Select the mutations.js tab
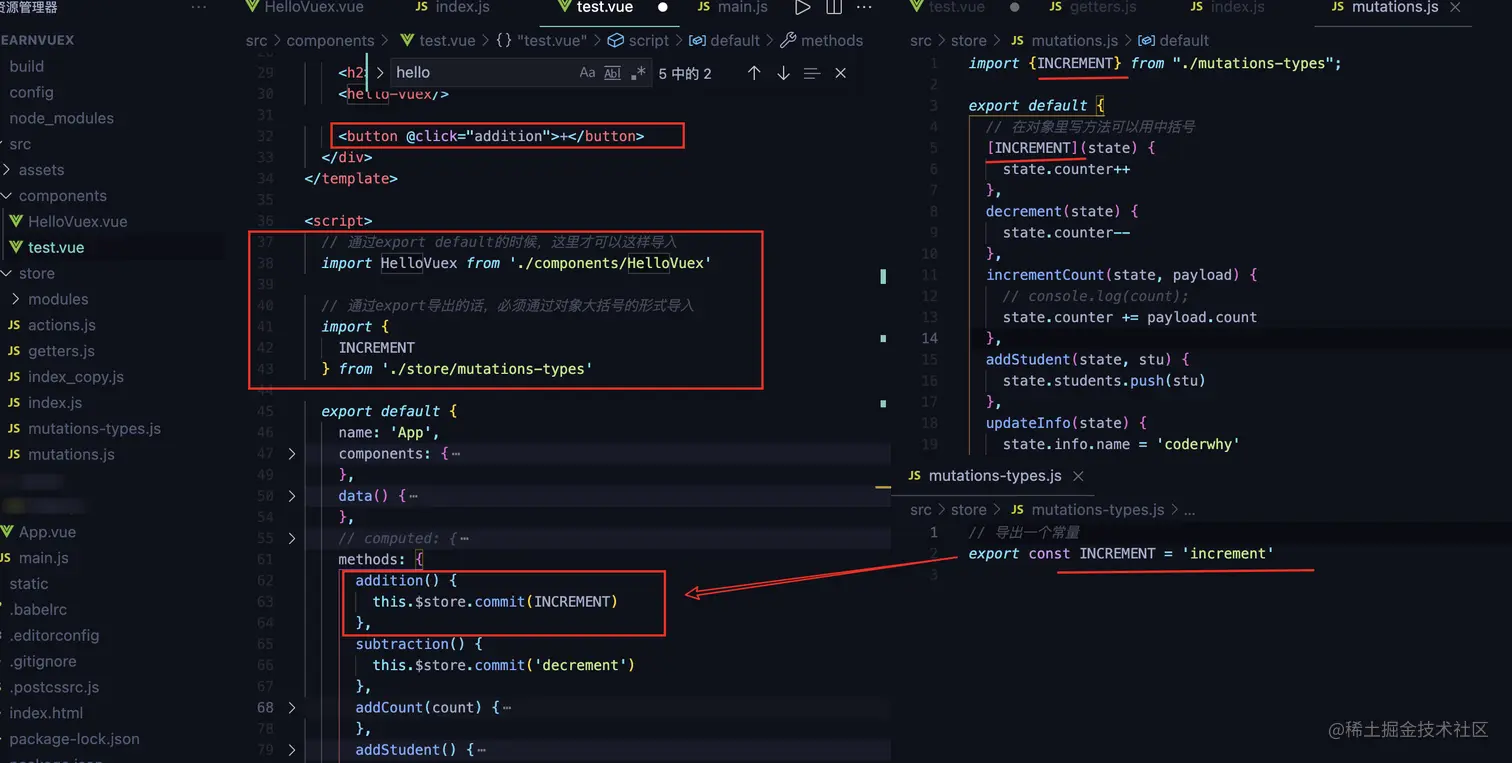Screen dimensions: 1512x763 tap(1385, 7)
